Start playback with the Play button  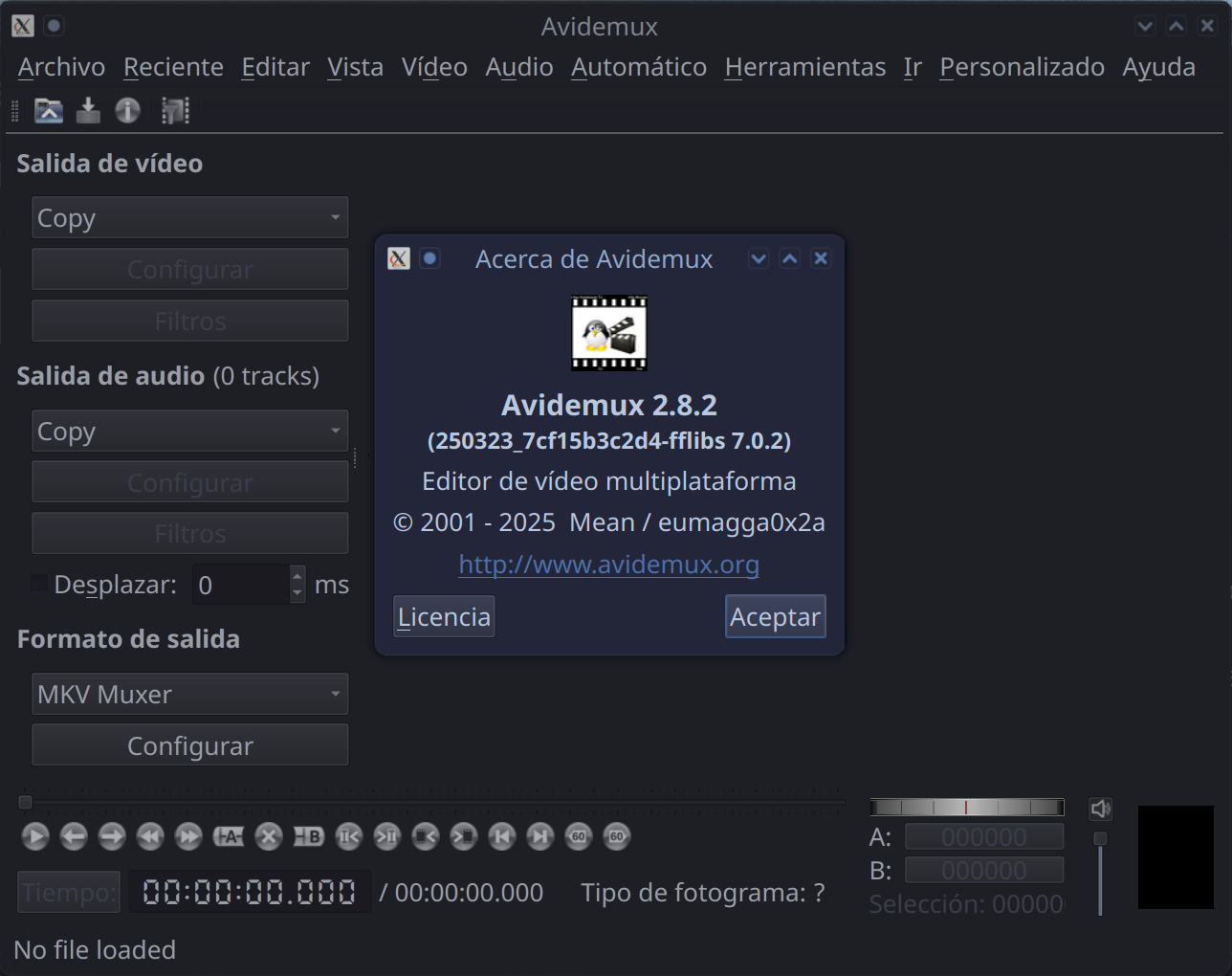[35, 836]
